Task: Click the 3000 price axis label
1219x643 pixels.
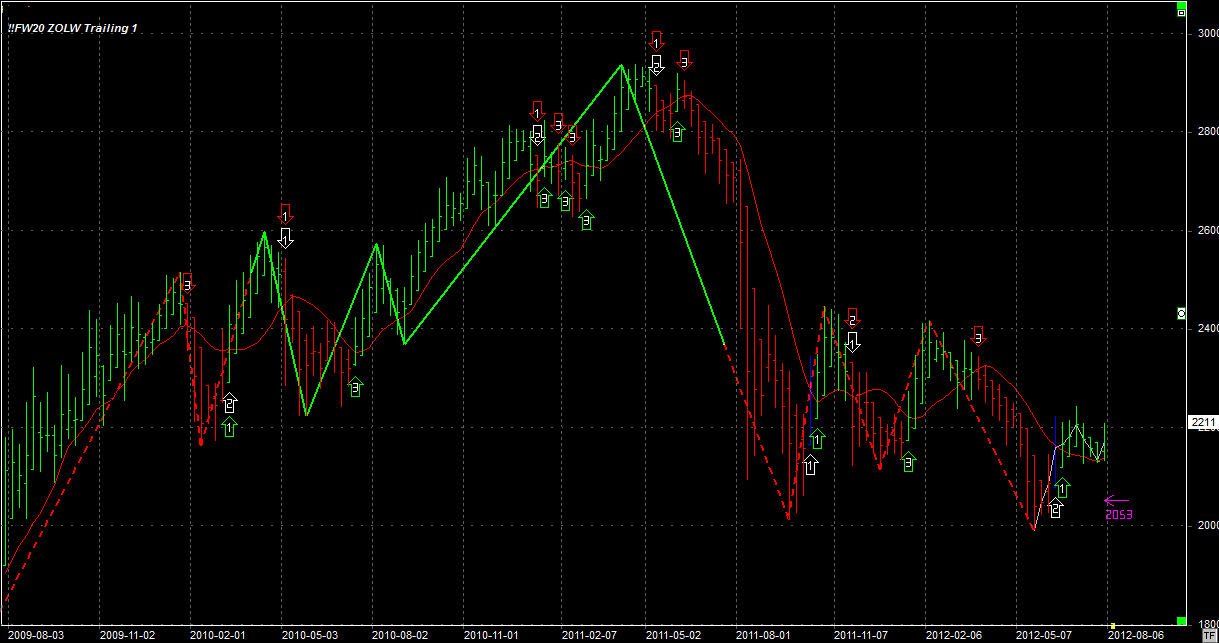Action: click(x=1204, y=34)
